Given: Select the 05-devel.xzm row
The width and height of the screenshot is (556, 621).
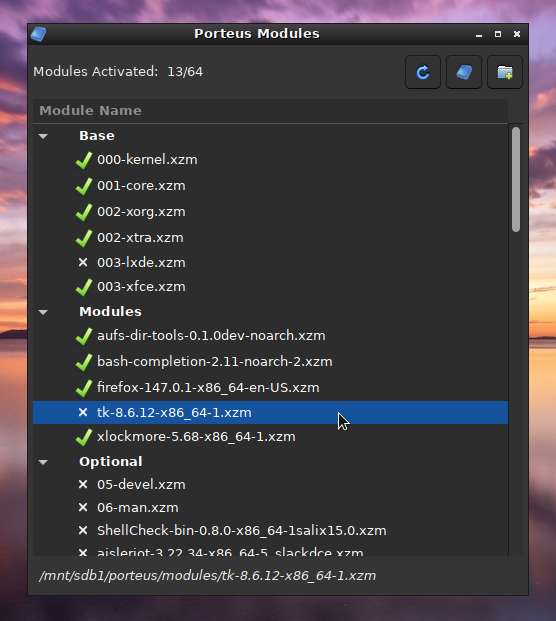Looking at the screenshot, I should (x=270, y=485).
